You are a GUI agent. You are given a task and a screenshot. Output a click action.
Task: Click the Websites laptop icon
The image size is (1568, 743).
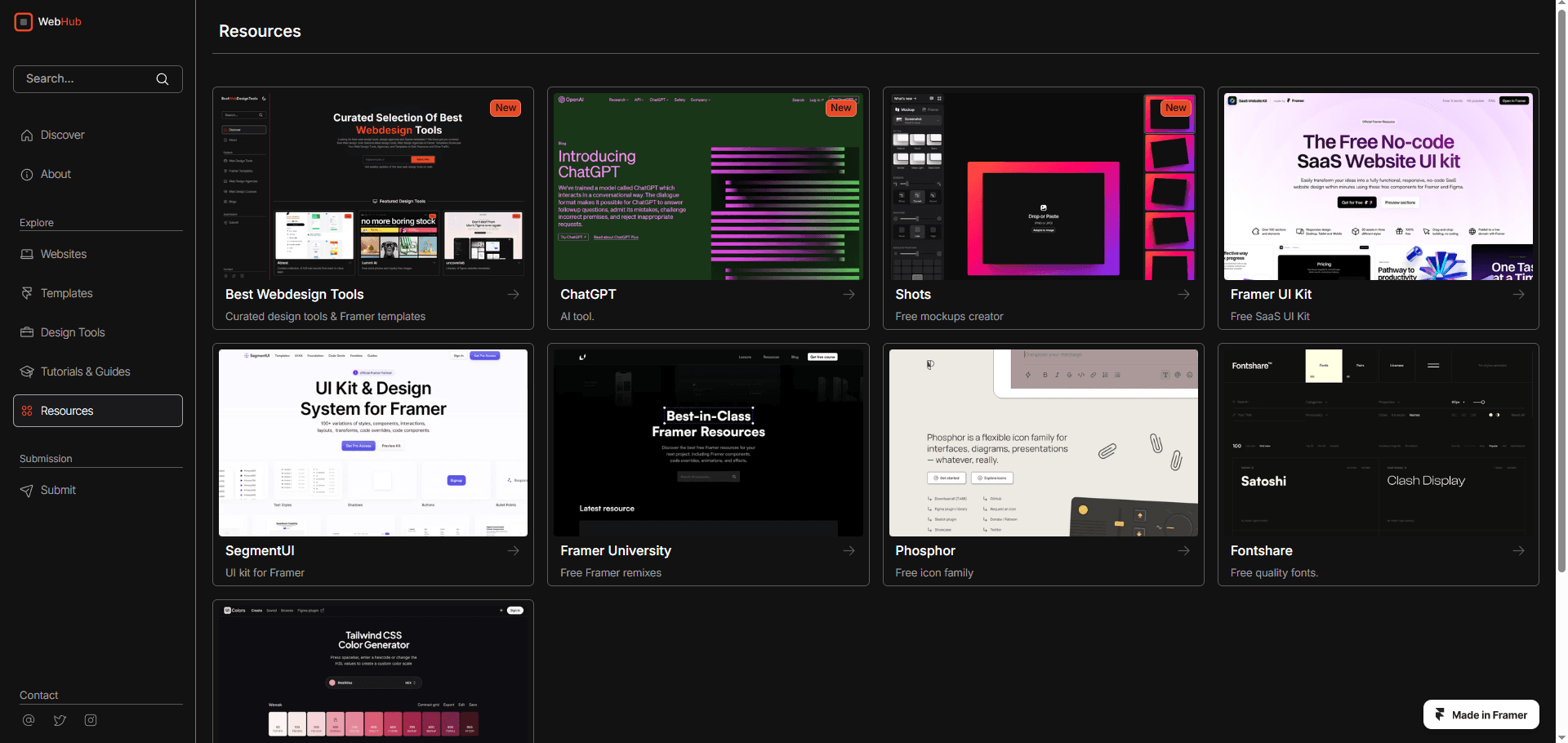pos(27,254)
